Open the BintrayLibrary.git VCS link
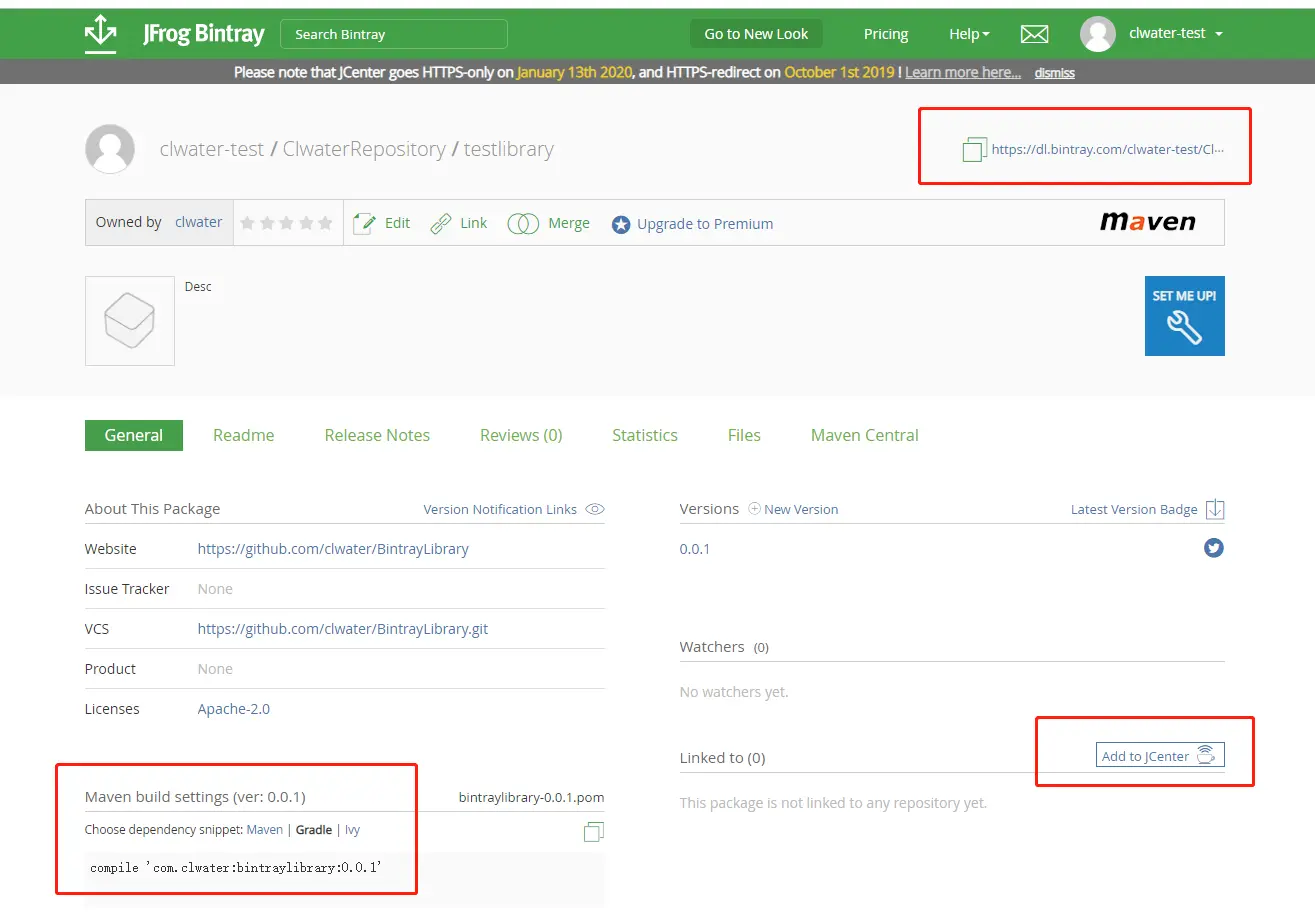1315x920 pixels. tap(343, 629)
